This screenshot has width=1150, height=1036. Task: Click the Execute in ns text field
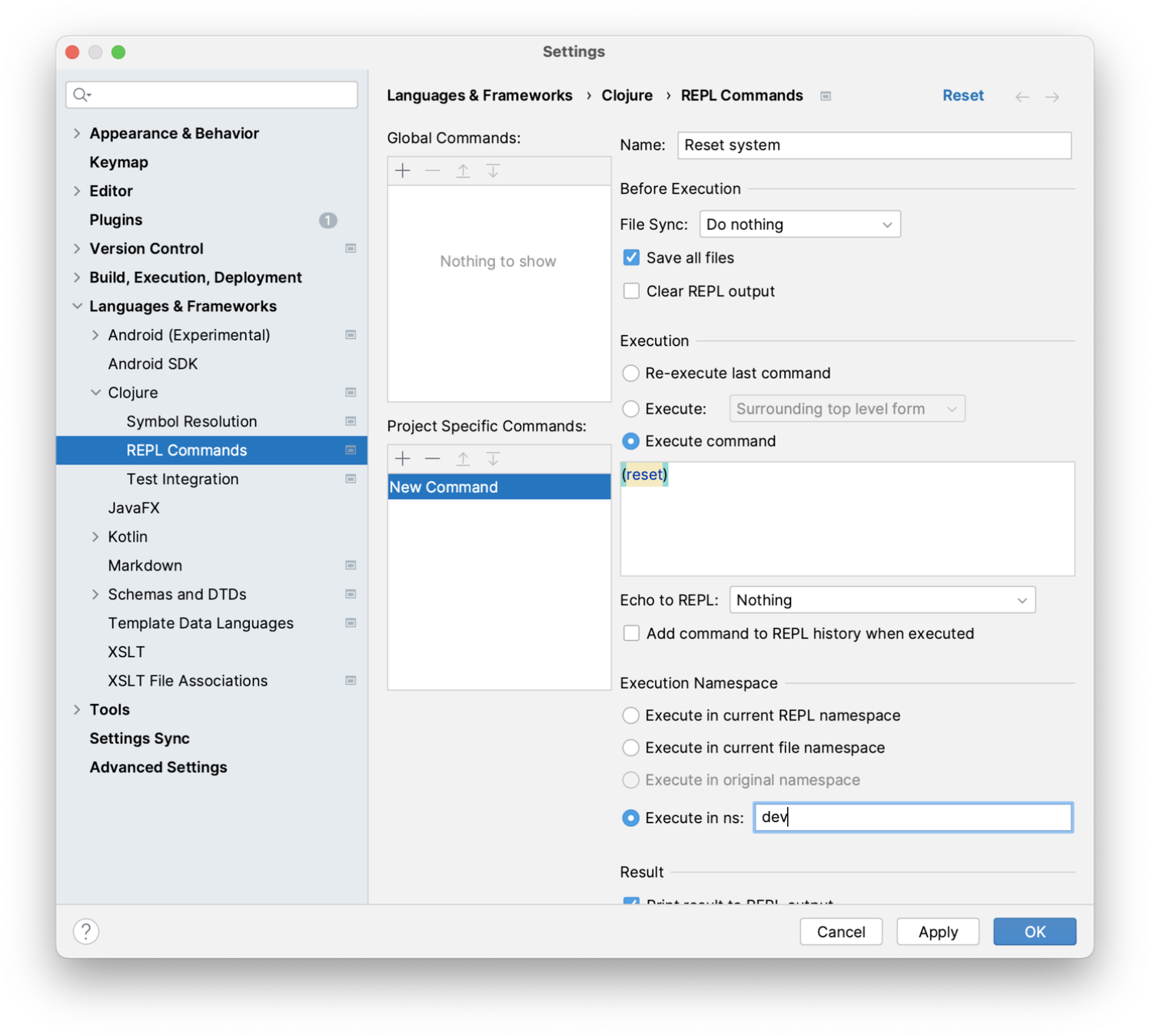pos(912,818)
